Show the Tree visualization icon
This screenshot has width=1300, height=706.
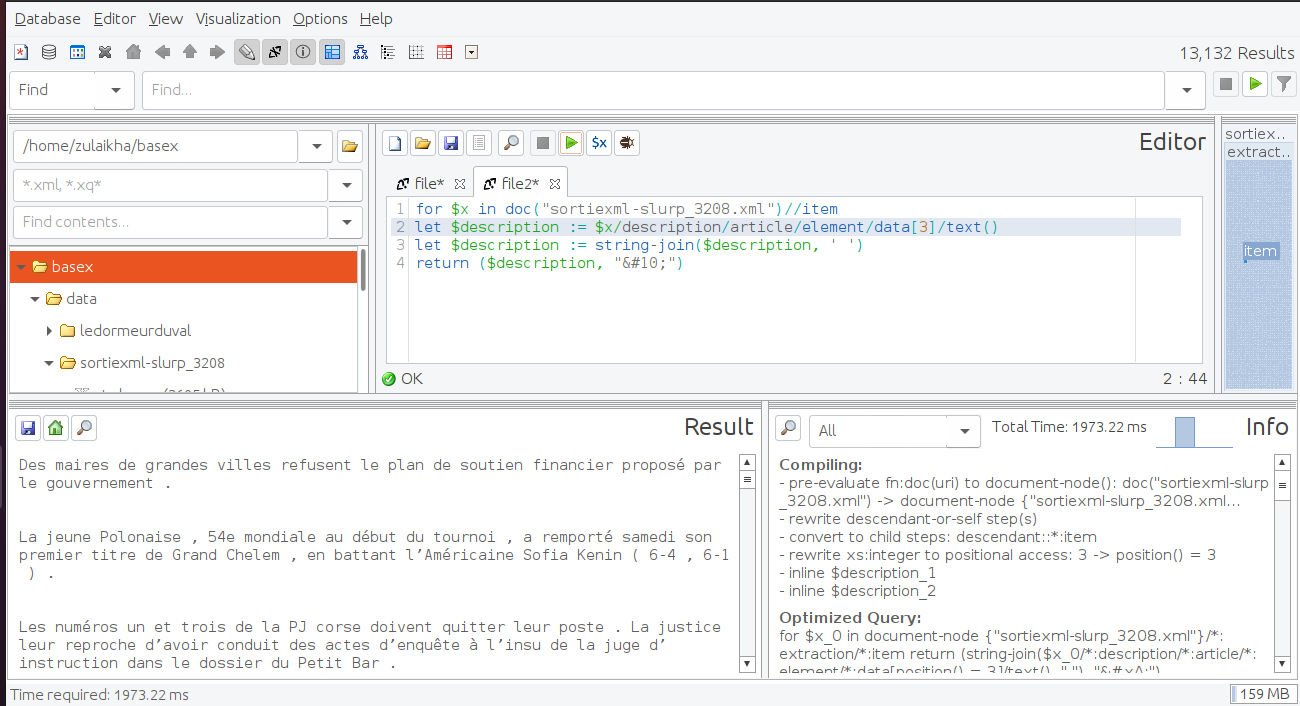coord(360,52)
